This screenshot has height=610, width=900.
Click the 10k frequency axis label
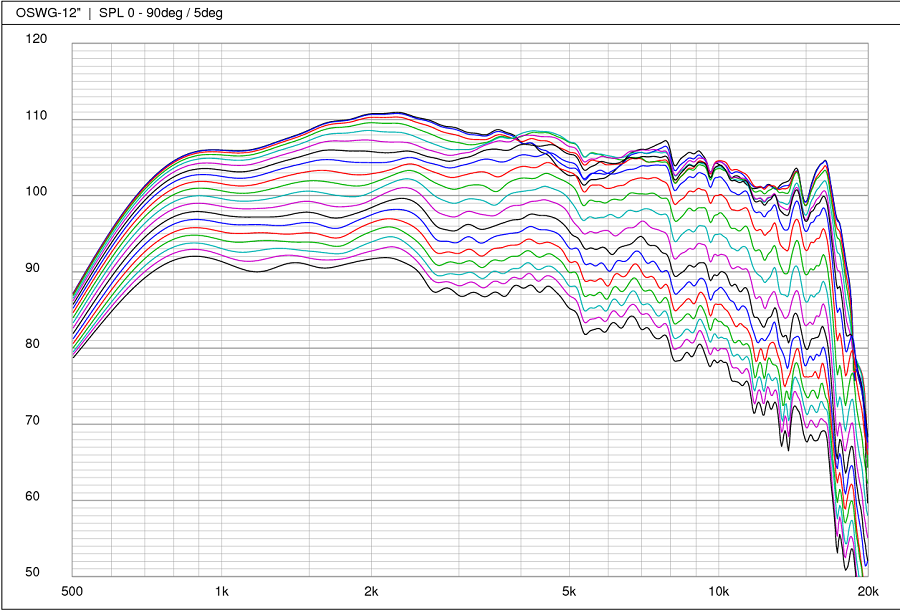[719, 592]
